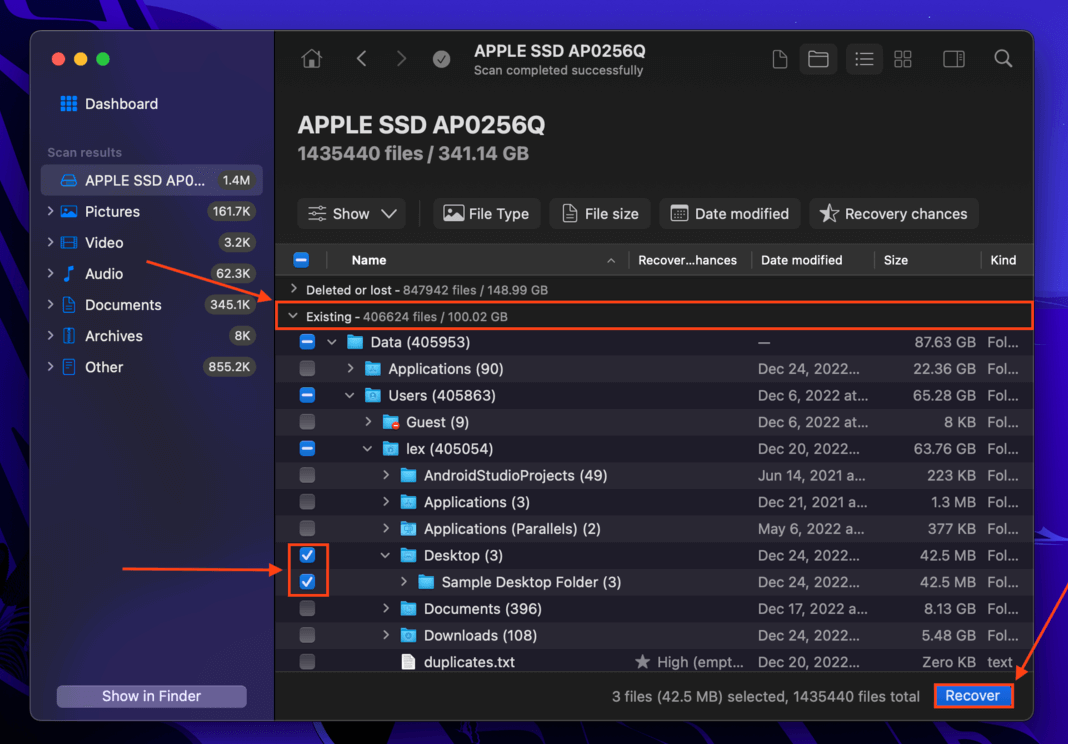Expand the Sample Desktop Folder

tap(403, 582)
